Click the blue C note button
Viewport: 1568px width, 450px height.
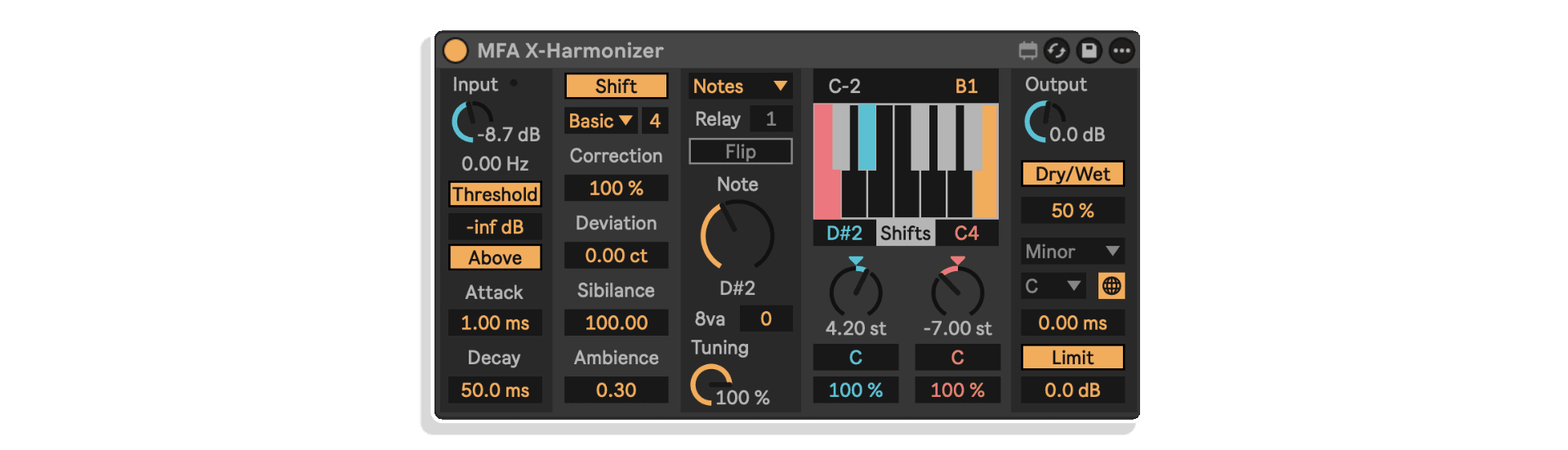coord(856,358)
